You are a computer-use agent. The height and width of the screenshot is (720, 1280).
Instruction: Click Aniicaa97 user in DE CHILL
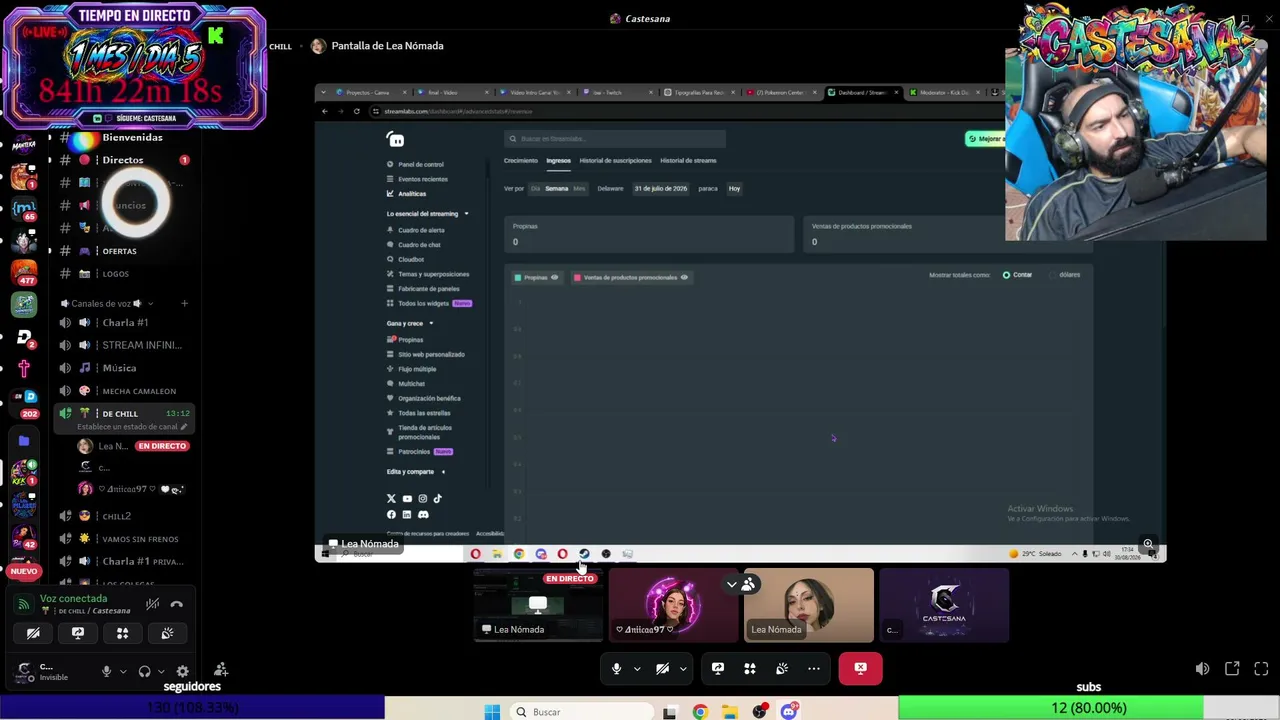click(x=132, y=489)
